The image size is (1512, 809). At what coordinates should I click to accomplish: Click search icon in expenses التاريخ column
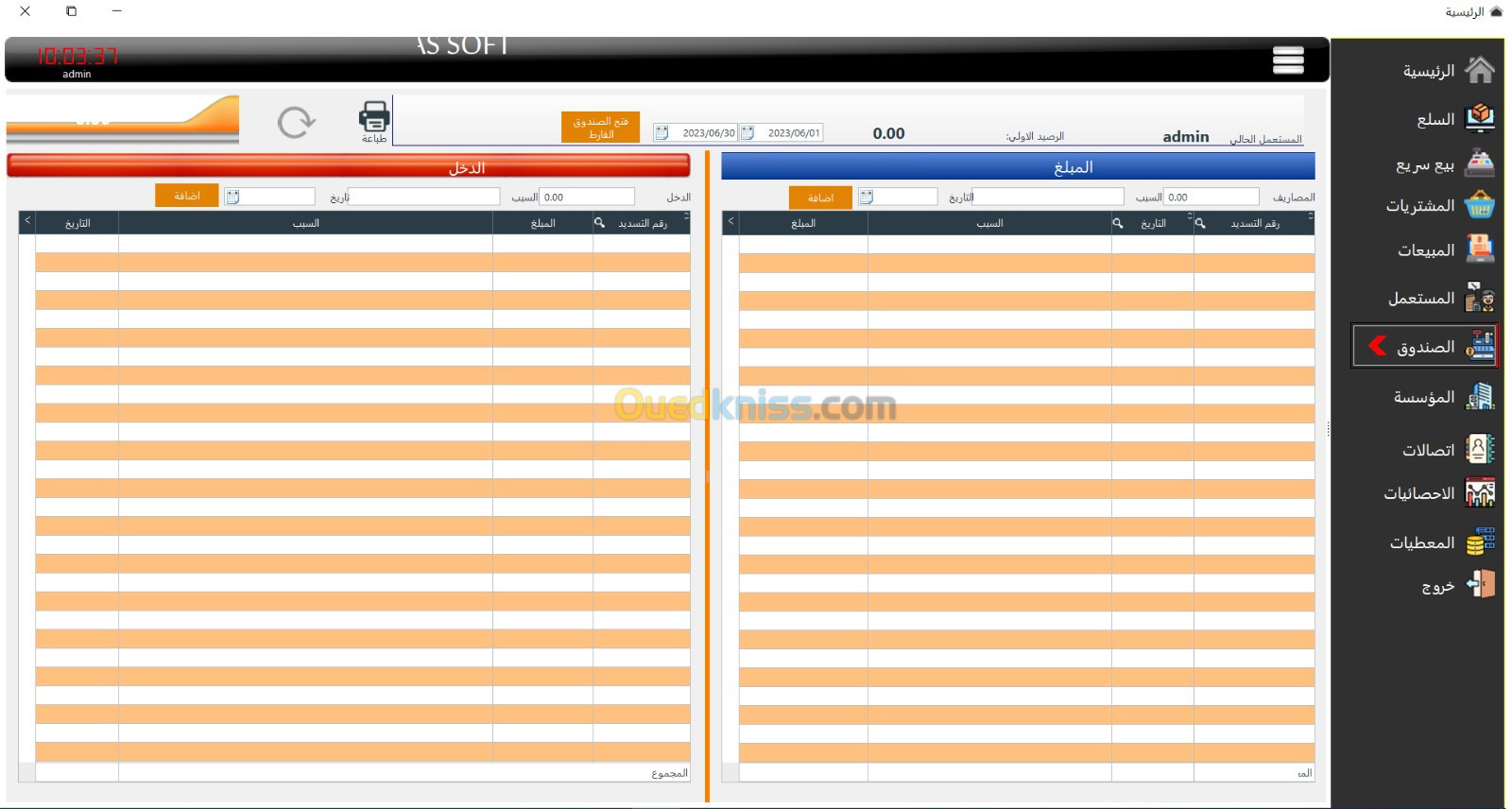(x=1118, y=223)
